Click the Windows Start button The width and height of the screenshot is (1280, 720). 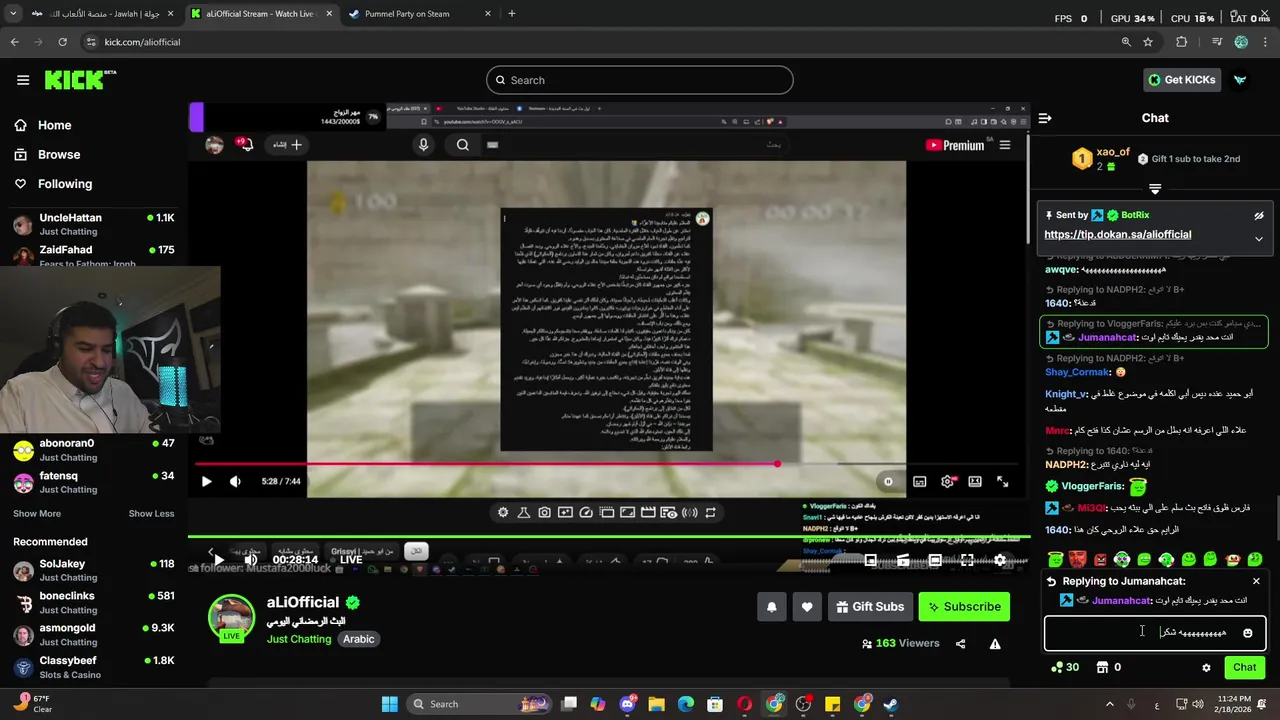[390, 704]
